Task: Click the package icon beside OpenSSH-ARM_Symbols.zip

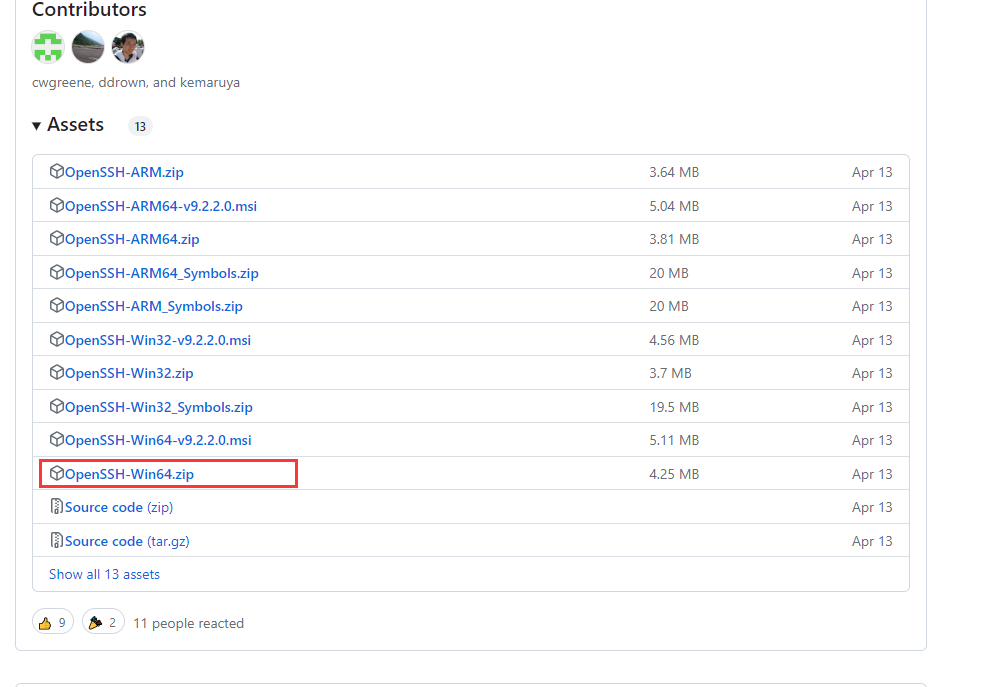Action: click(57, 305)
